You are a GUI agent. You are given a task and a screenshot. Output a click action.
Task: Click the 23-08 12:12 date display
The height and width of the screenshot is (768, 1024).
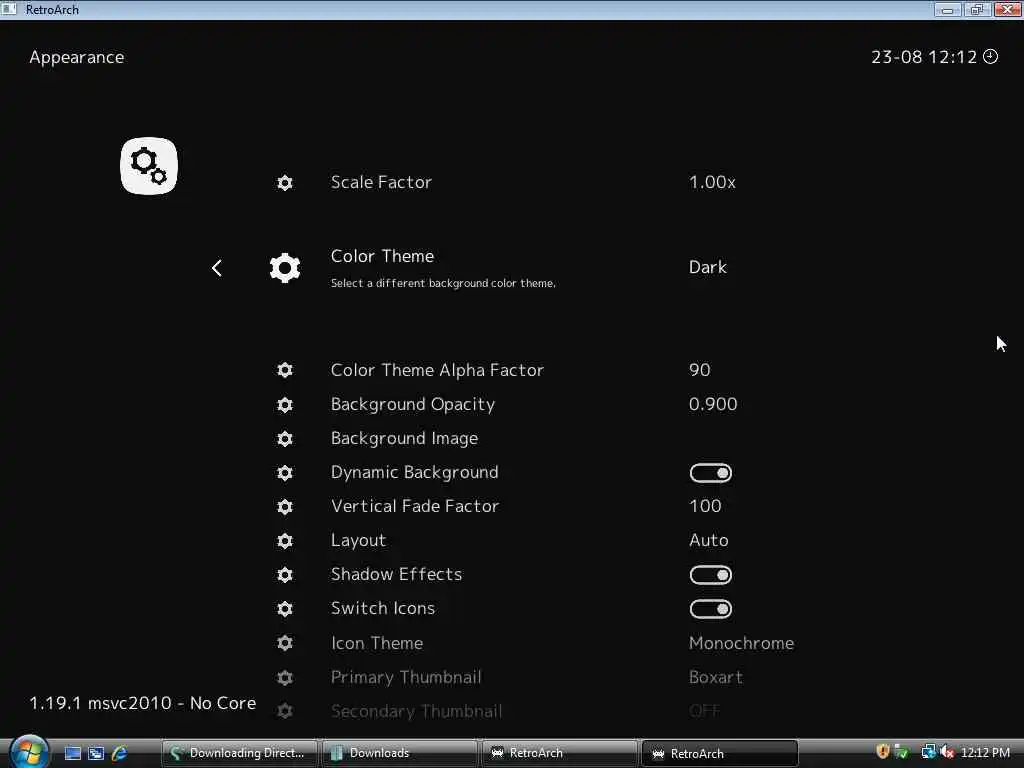pyautogui.click(x=923, y=57)
